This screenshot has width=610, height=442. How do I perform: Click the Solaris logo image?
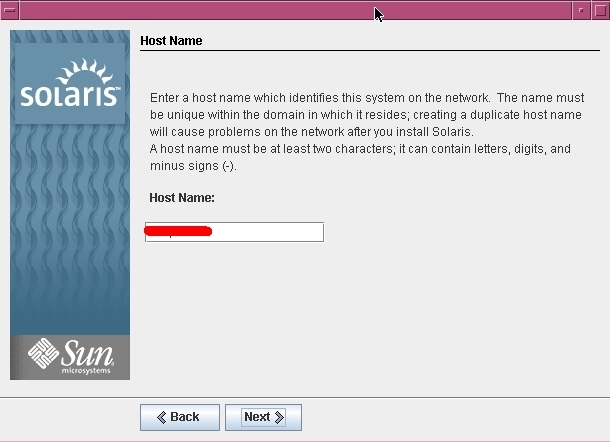point(70,83)
